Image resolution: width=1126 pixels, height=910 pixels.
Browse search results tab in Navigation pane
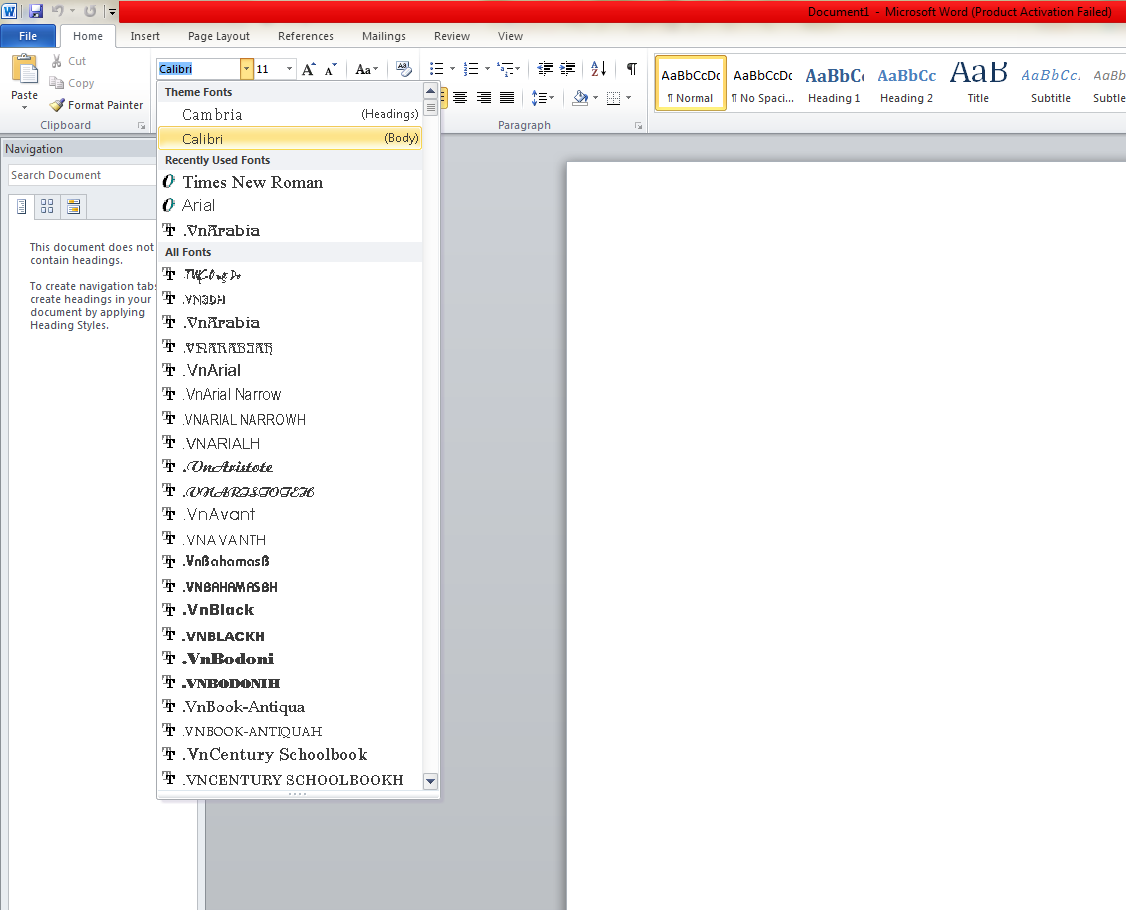pyautogui.click(x=73, y=207)
